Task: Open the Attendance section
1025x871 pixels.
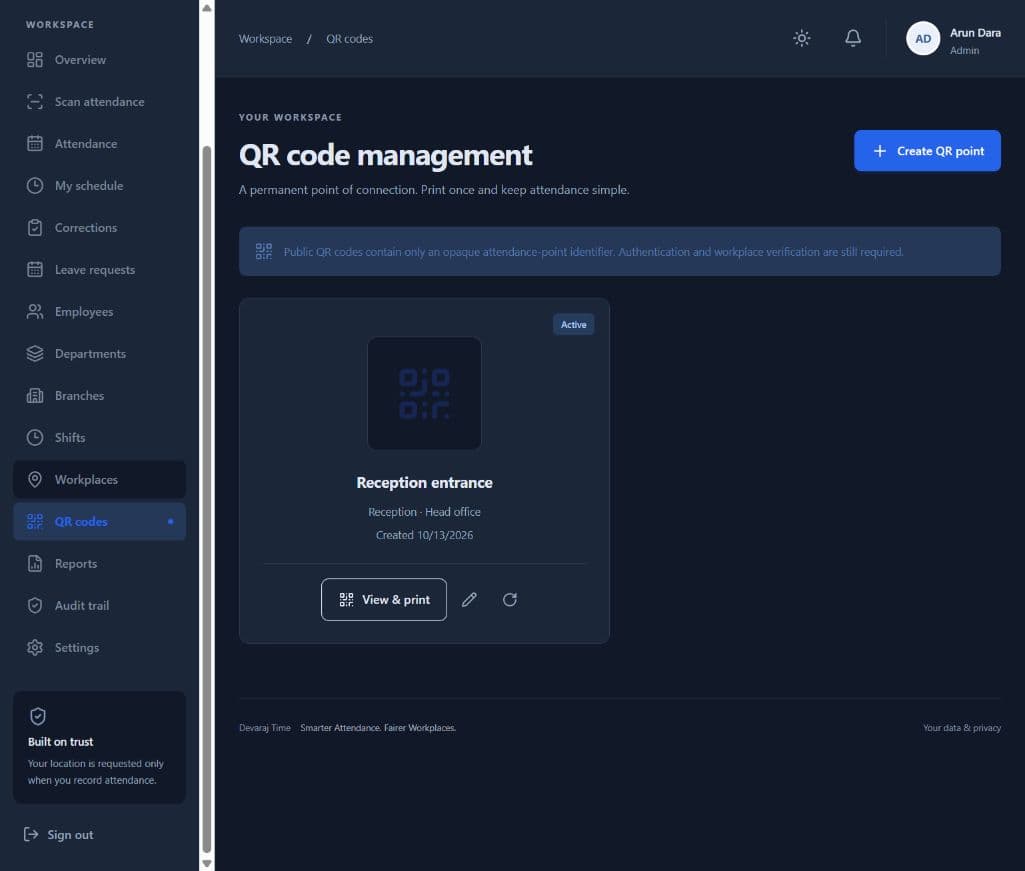Action: coord(99,143)
